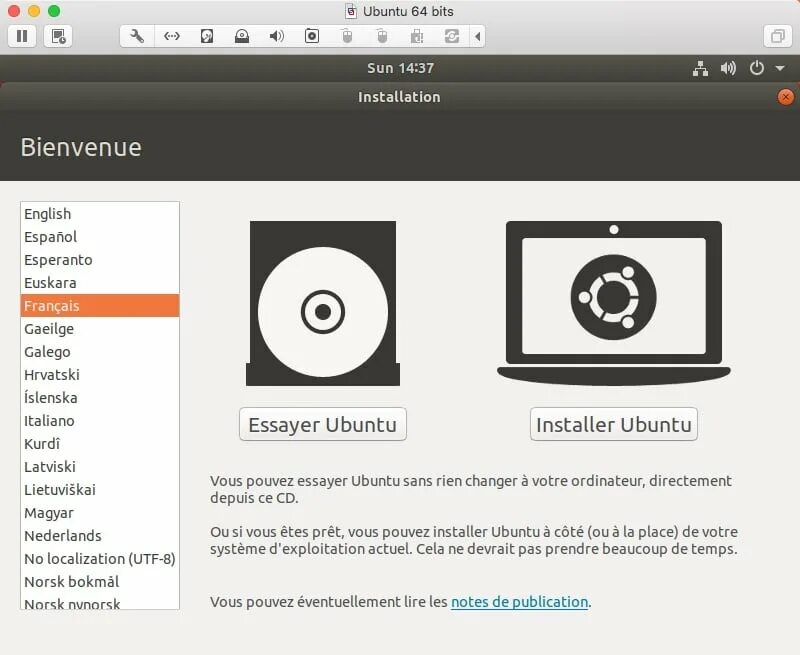Image resolution: width=800 pixels, height=655 pixels.
Task: Click the CD disc image
Action: click(x=323, y=304)
